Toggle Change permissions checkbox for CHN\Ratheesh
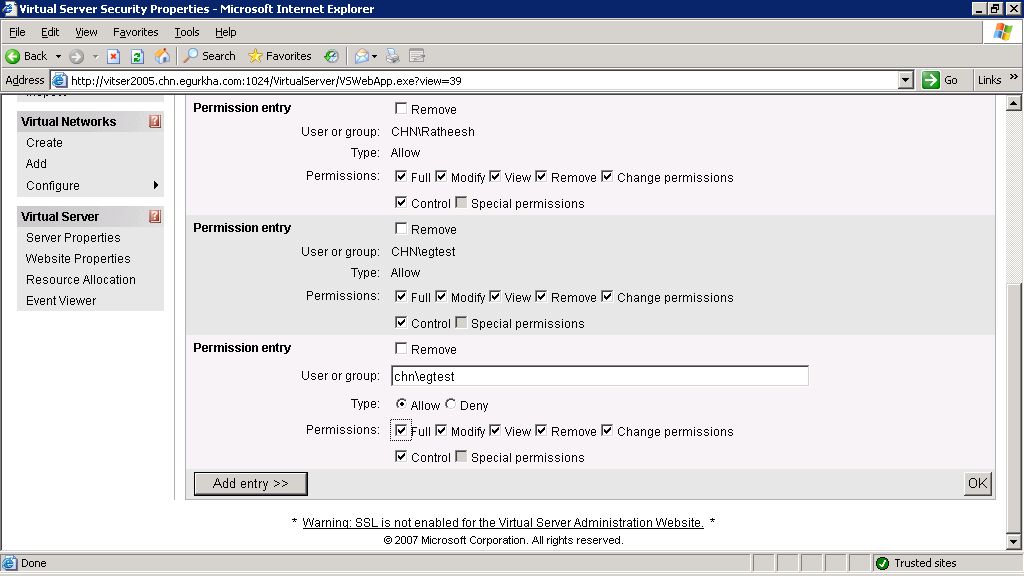The height and width of the screenshot is (576, 1024). (607, 176)
